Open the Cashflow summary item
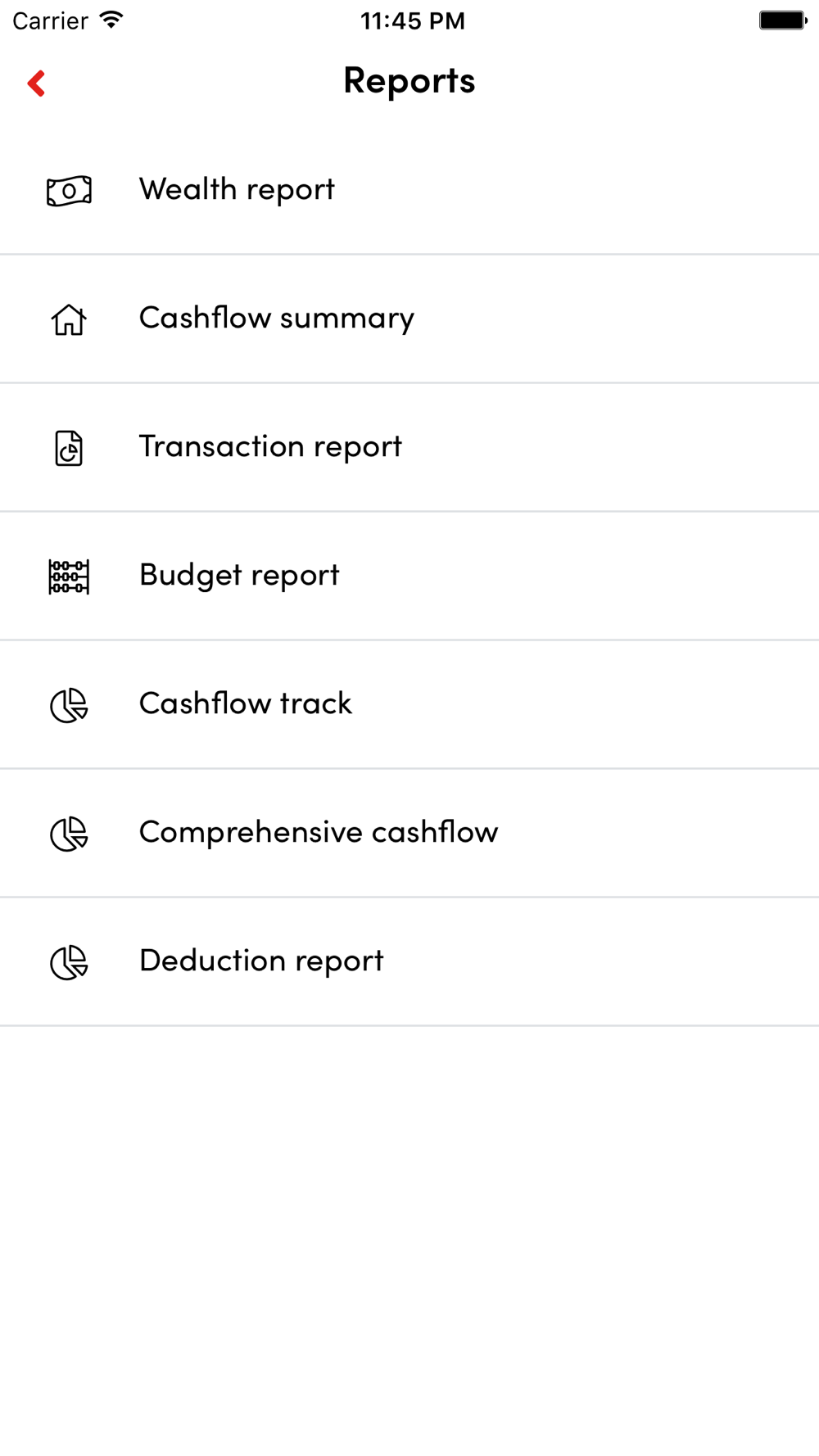This screenshot has width=819, height=1456. click(x=409, y=319)
